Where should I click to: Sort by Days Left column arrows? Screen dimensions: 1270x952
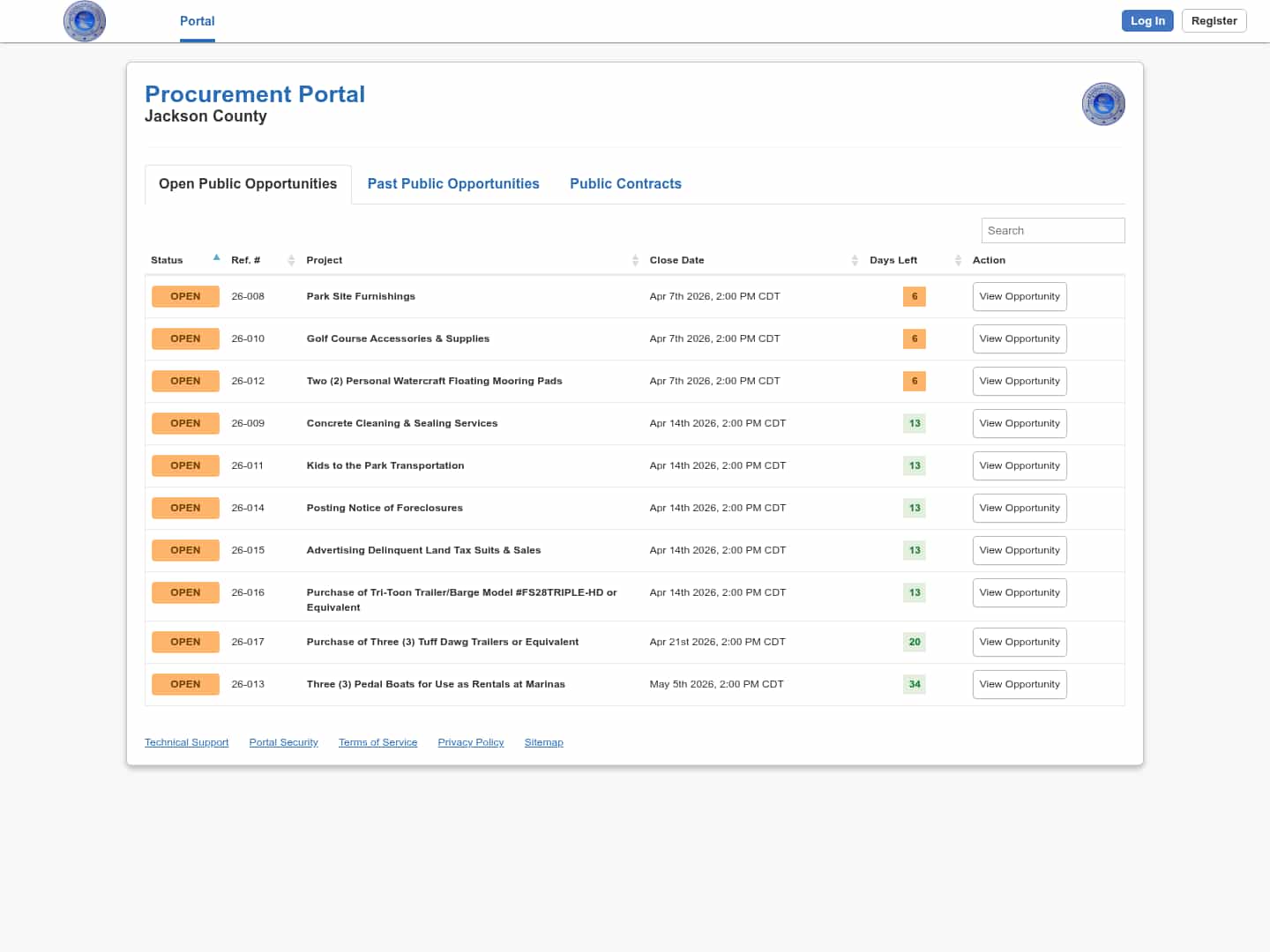tap(958, 260)
